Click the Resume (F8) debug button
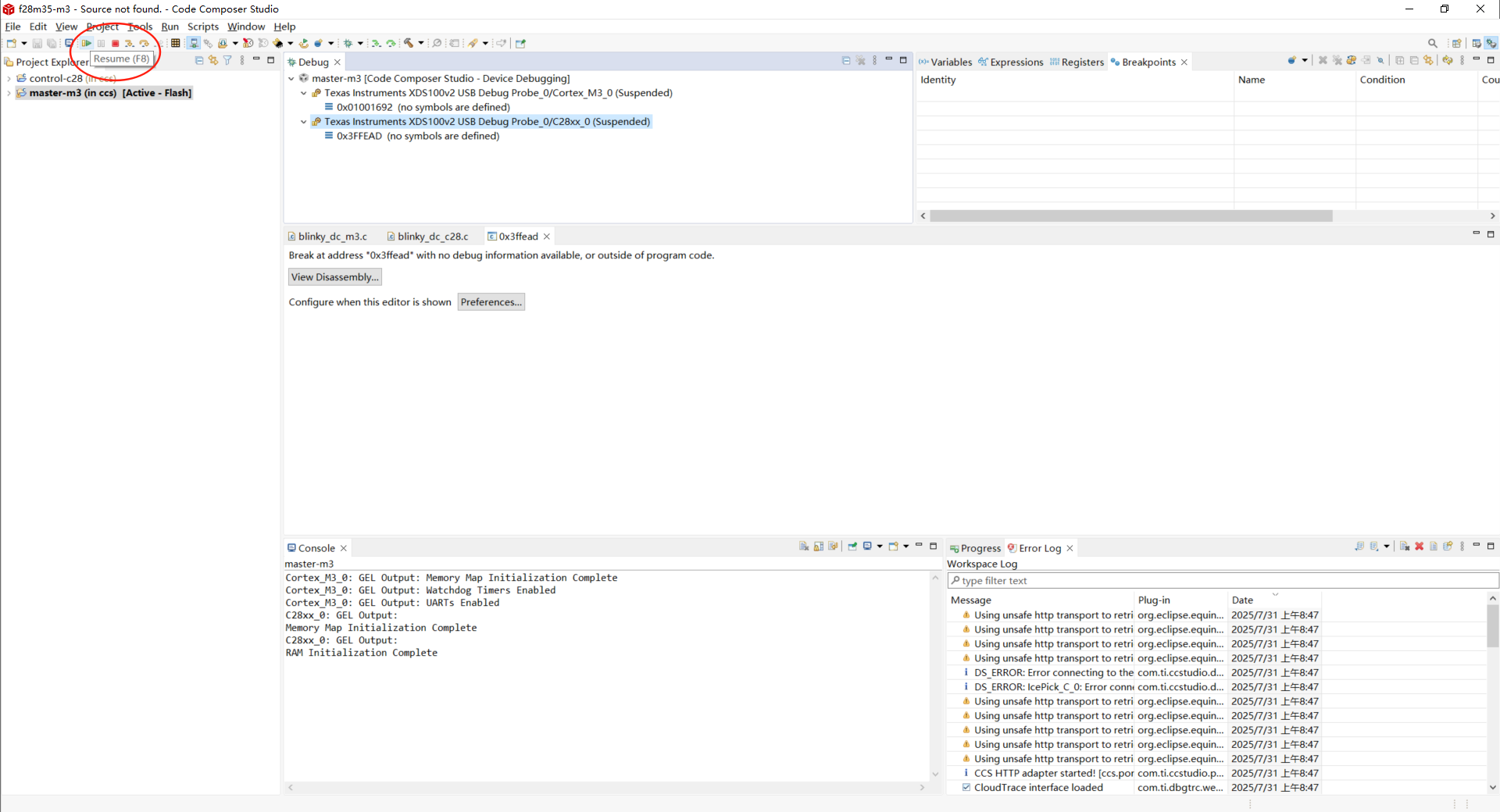The height and width of the screenshot is (812, 1500). click(87, 44)
